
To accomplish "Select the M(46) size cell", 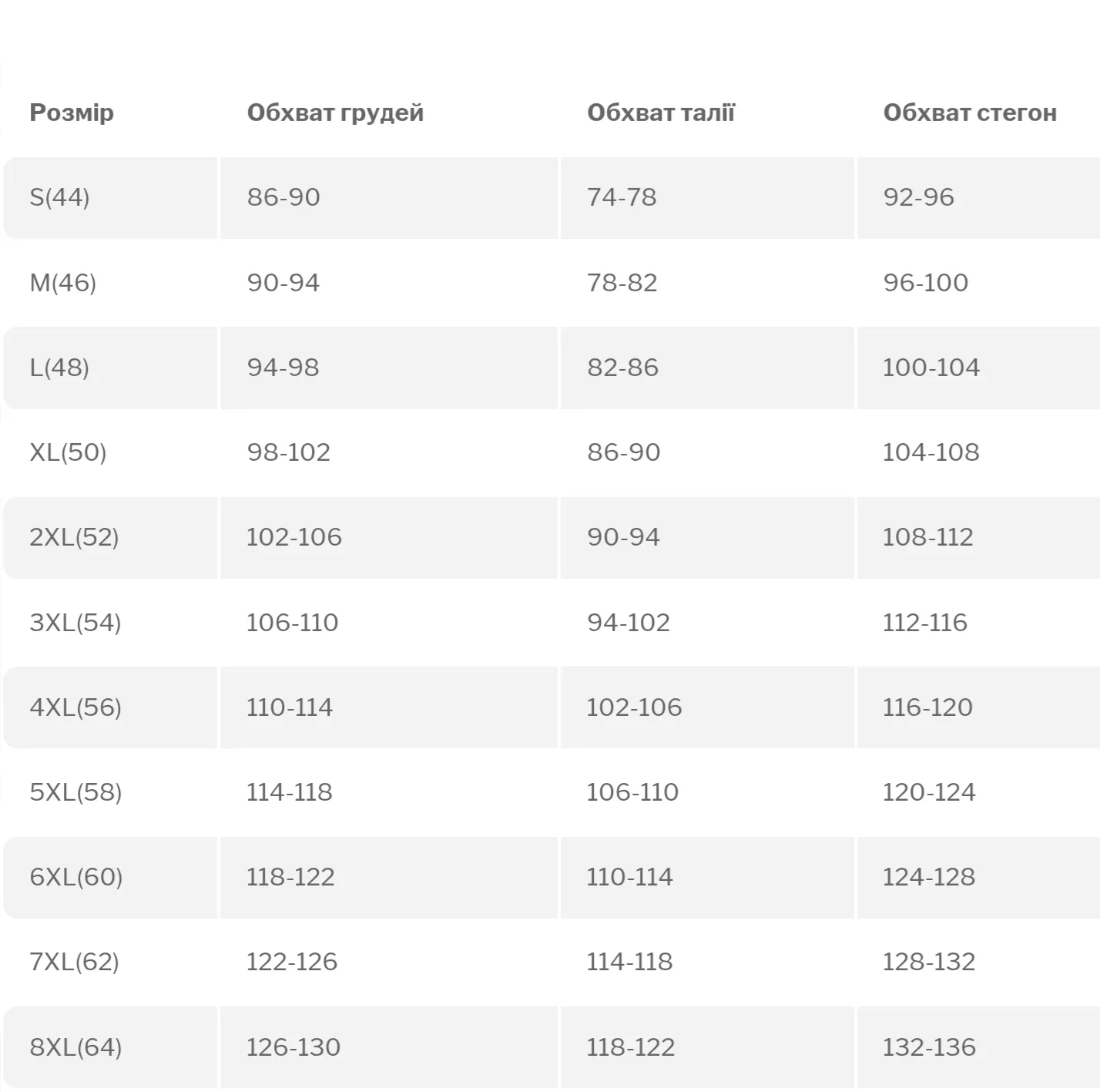I will (x=62, y=283).
